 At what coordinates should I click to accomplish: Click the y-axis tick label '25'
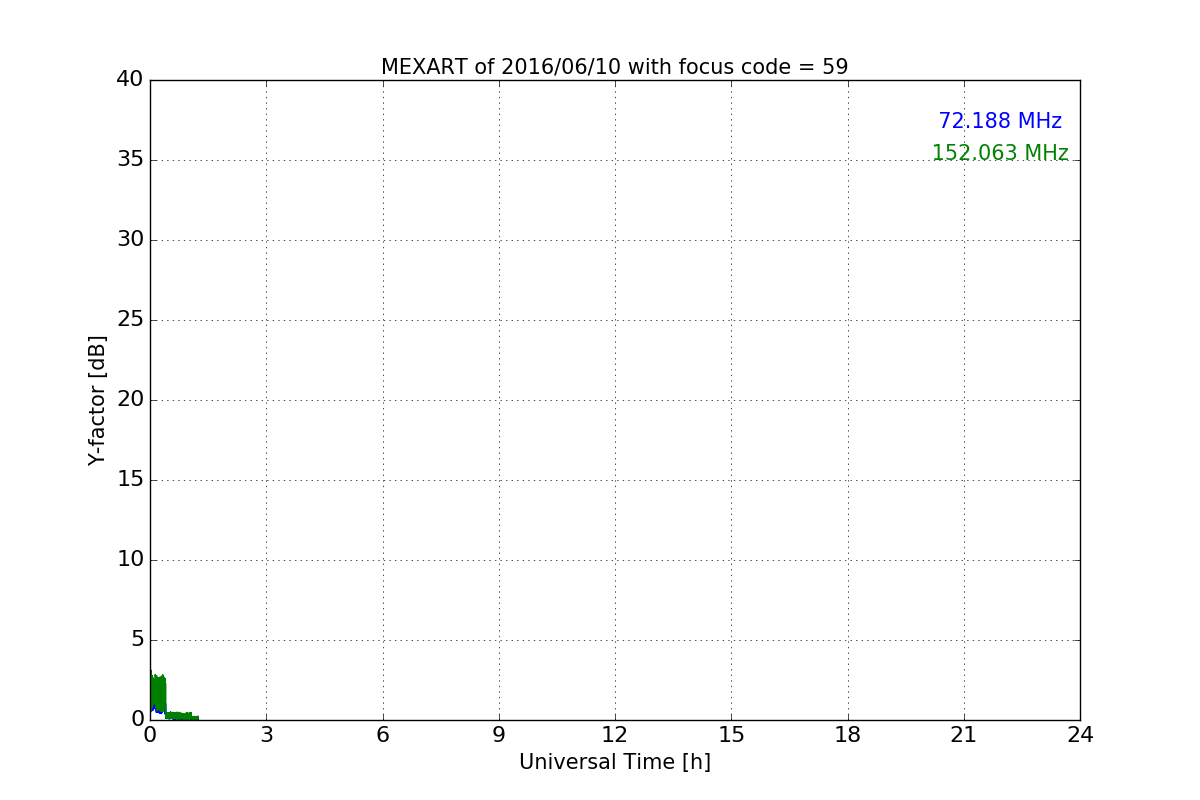[x=130, y=320]
